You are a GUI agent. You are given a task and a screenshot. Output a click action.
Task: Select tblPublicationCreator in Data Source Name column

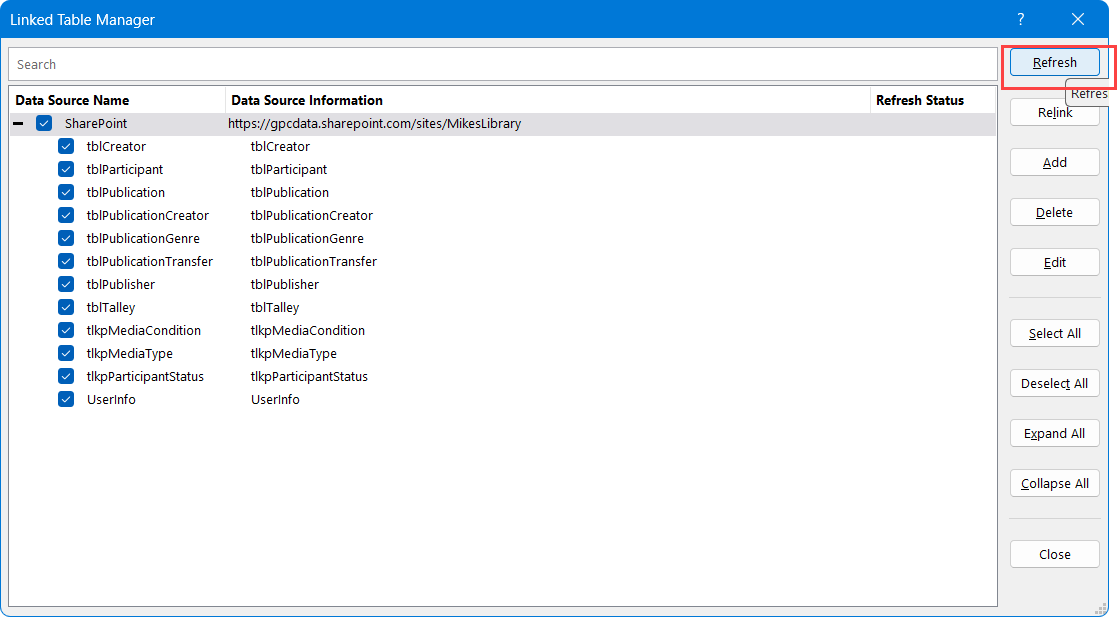coord(147,215)
